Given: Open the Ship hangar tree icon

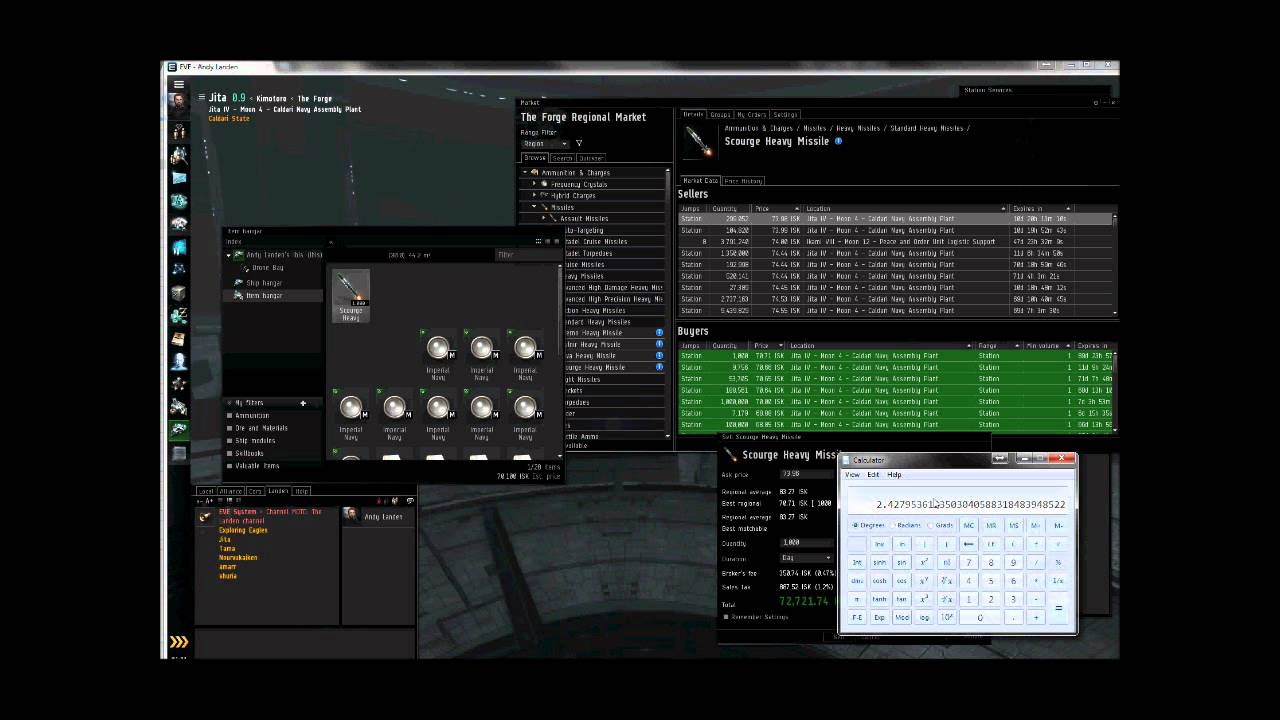Looking at the screenshot, I should [238, 283].
